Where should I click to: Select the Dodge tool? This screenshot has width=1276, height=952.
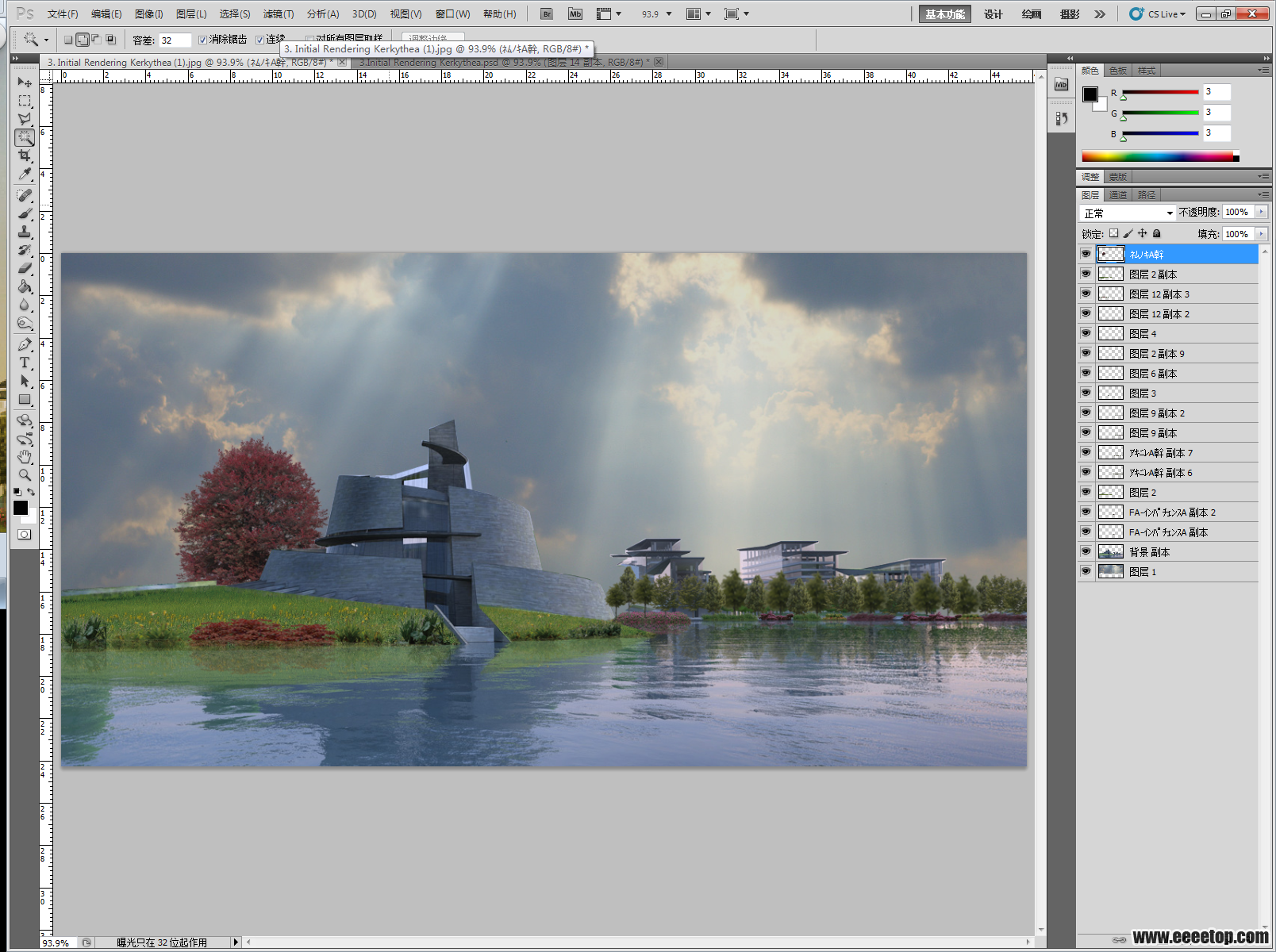(x=25, y=323)
